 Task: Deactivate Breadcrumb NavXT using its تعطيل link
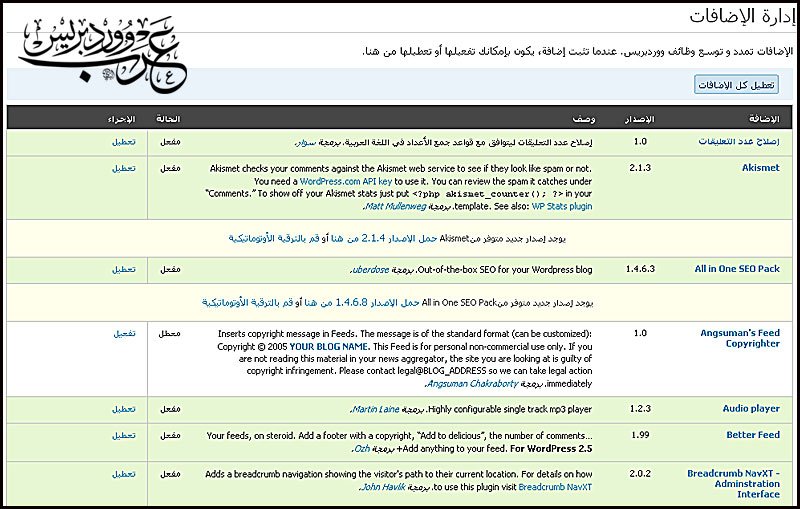pos(124,474)
